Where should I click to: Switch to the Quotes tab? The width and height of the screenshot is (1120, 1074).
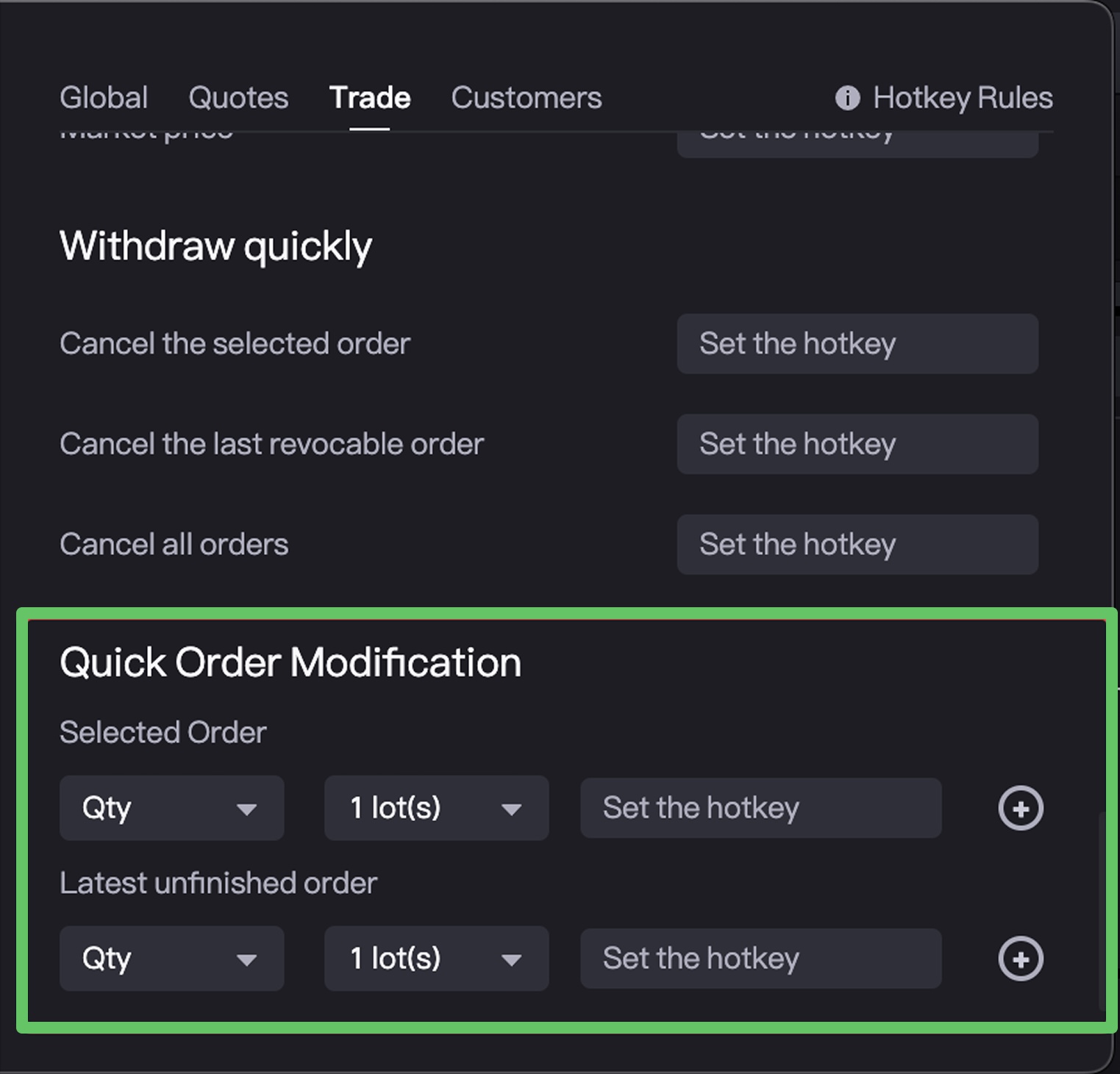(x=238, y=98)
